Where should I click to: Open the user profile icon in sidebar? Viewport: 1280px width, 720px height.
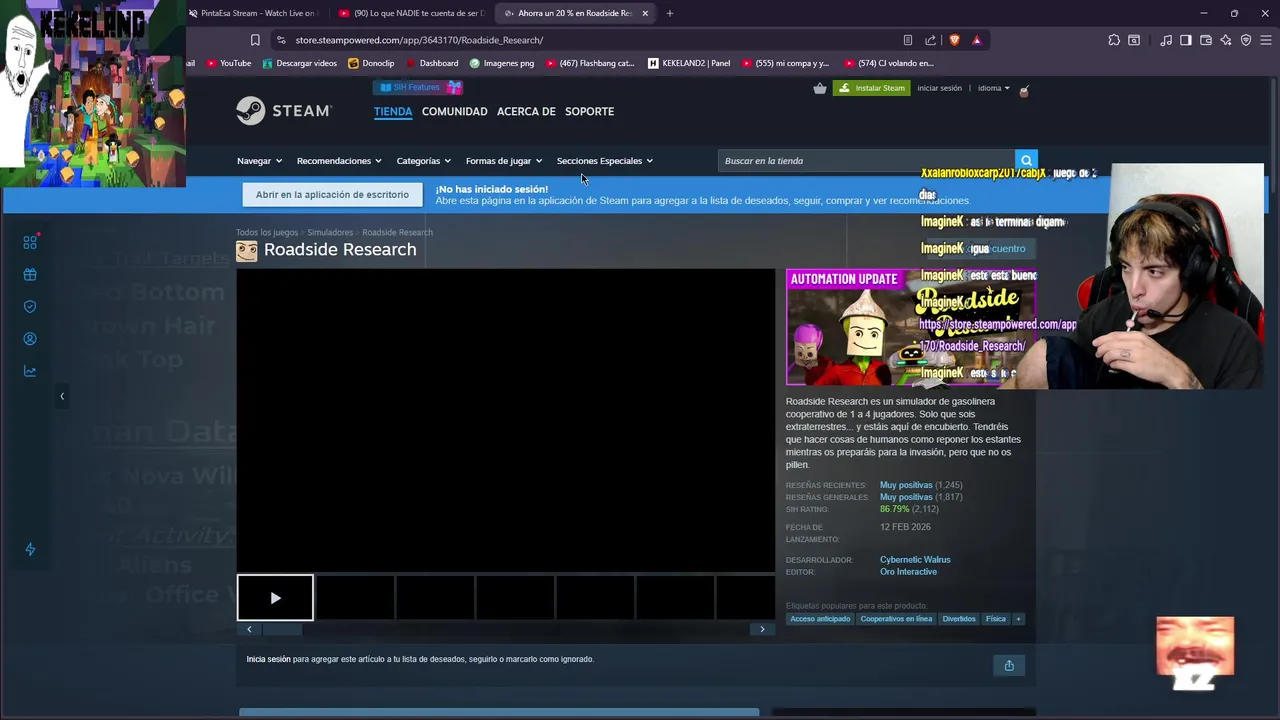[x=30, y=339]
